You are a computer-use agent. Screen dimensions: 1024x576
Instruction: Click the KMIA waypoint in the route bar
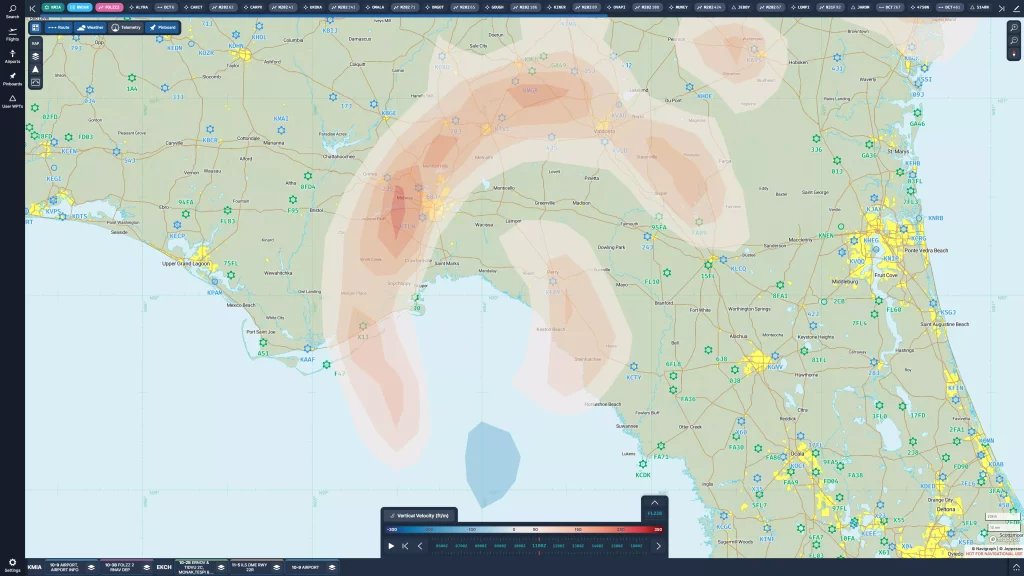pyautogui.click(x=52, y=8)
